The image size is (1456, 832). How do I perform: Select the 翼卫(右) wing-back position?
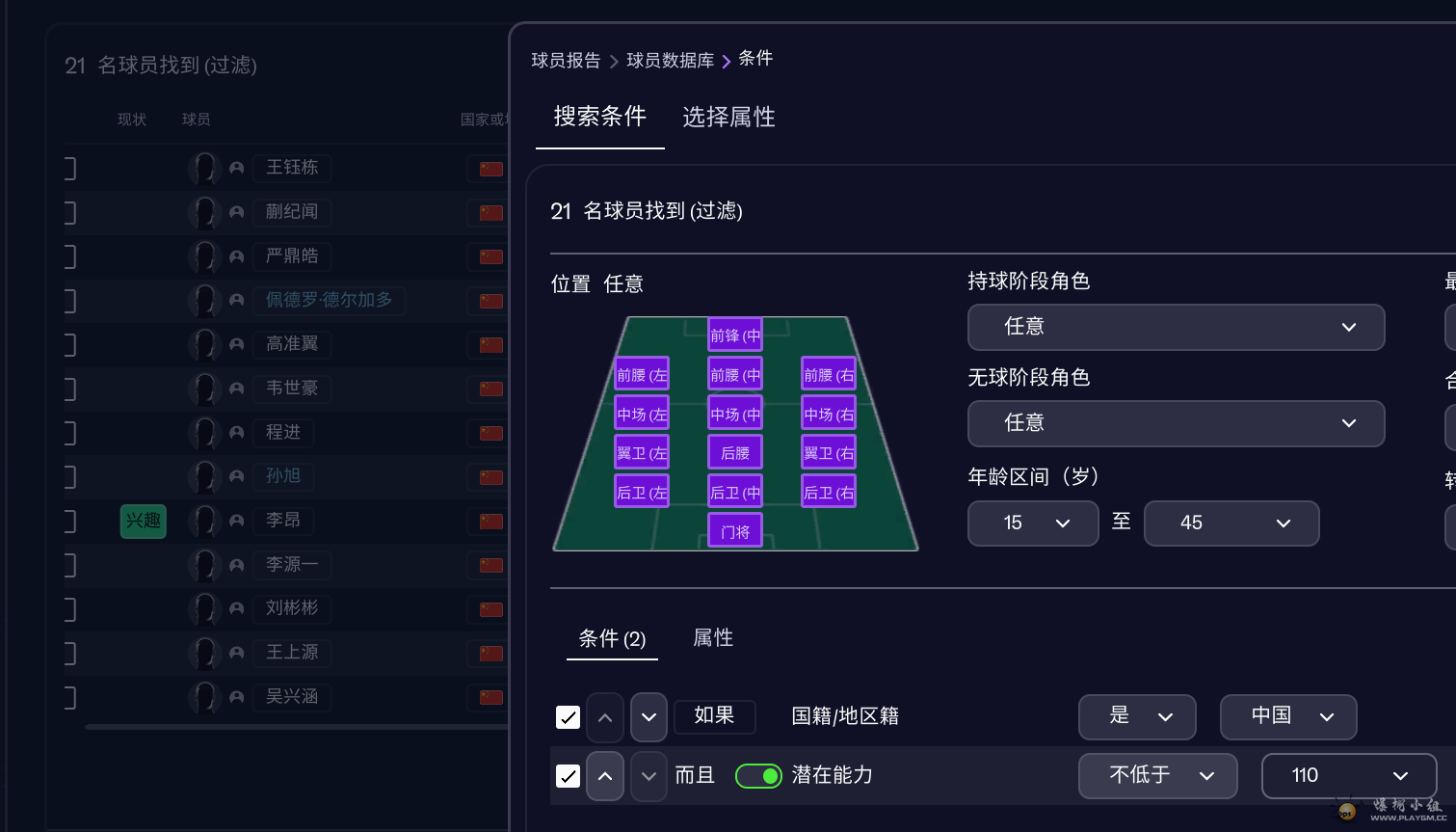[x=829, y=453]
